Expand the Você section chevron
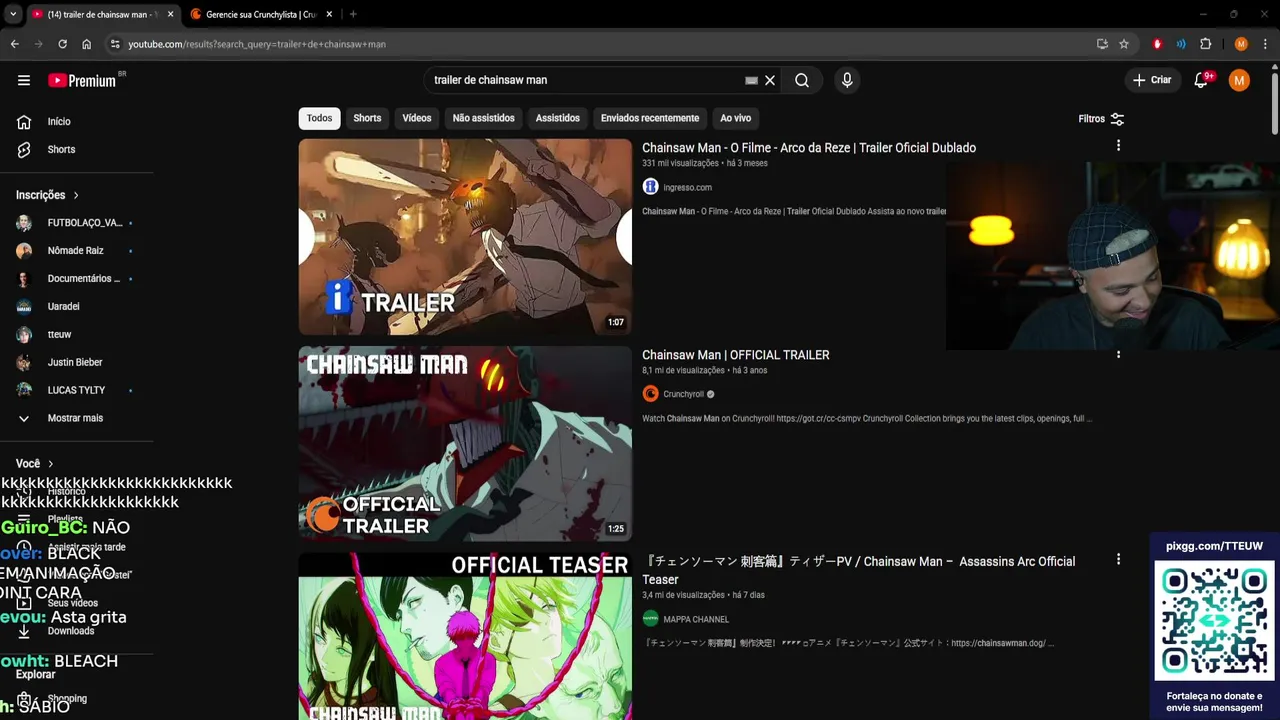 (x=51, y=464)
